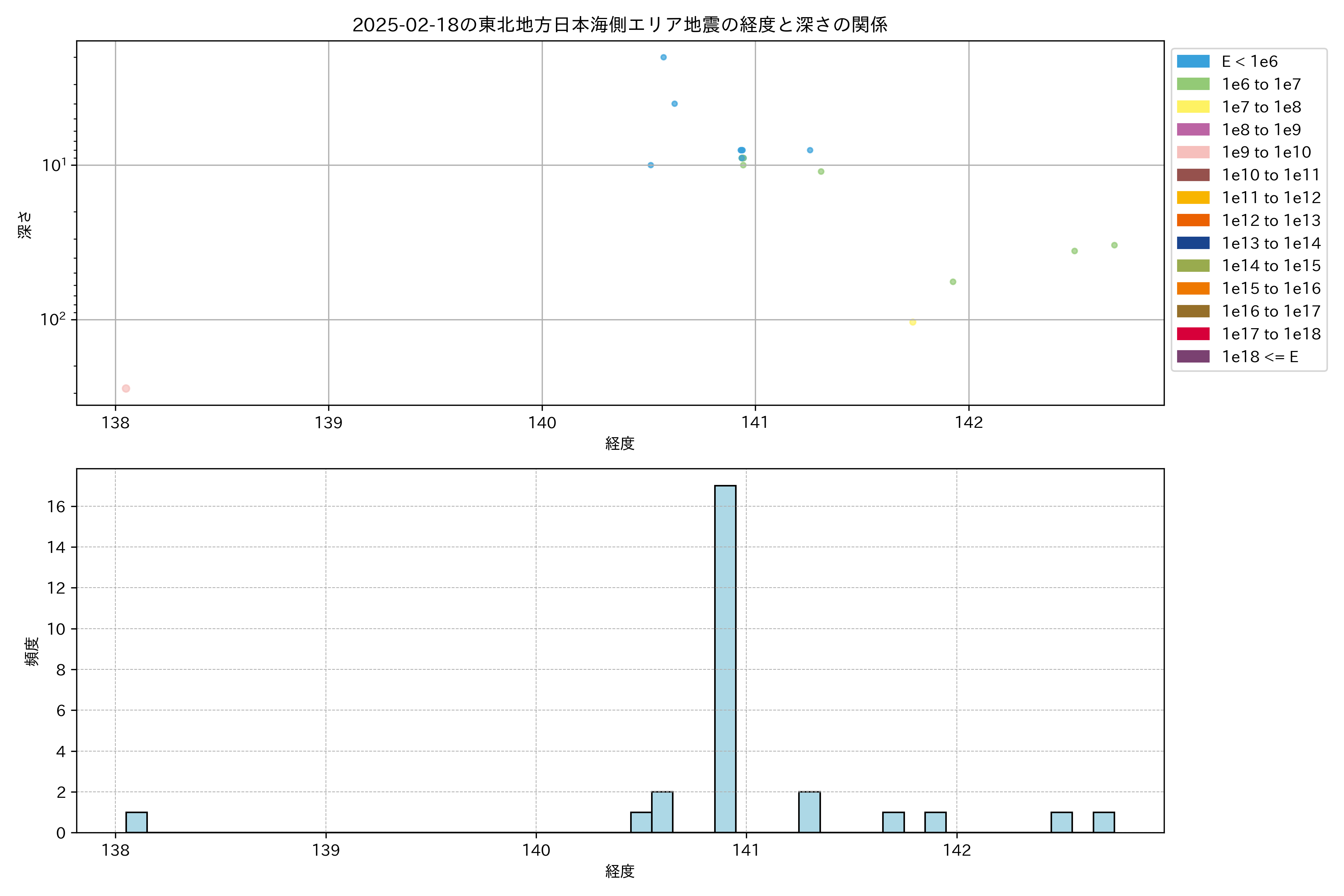The image size is (1344, 896).
Task: Click the tallest histogram bar near 141
Action: [x=725, y=658]
